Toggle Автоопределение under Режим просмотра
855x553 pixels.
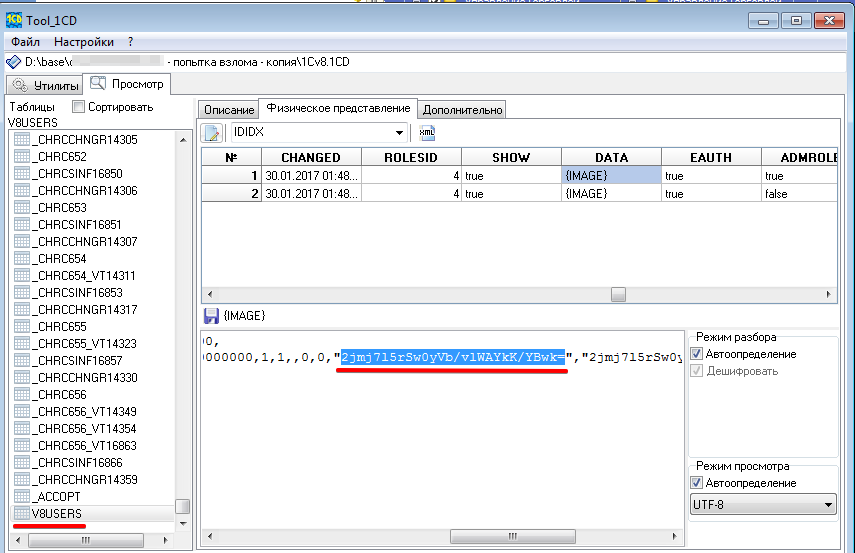(697, 483)
